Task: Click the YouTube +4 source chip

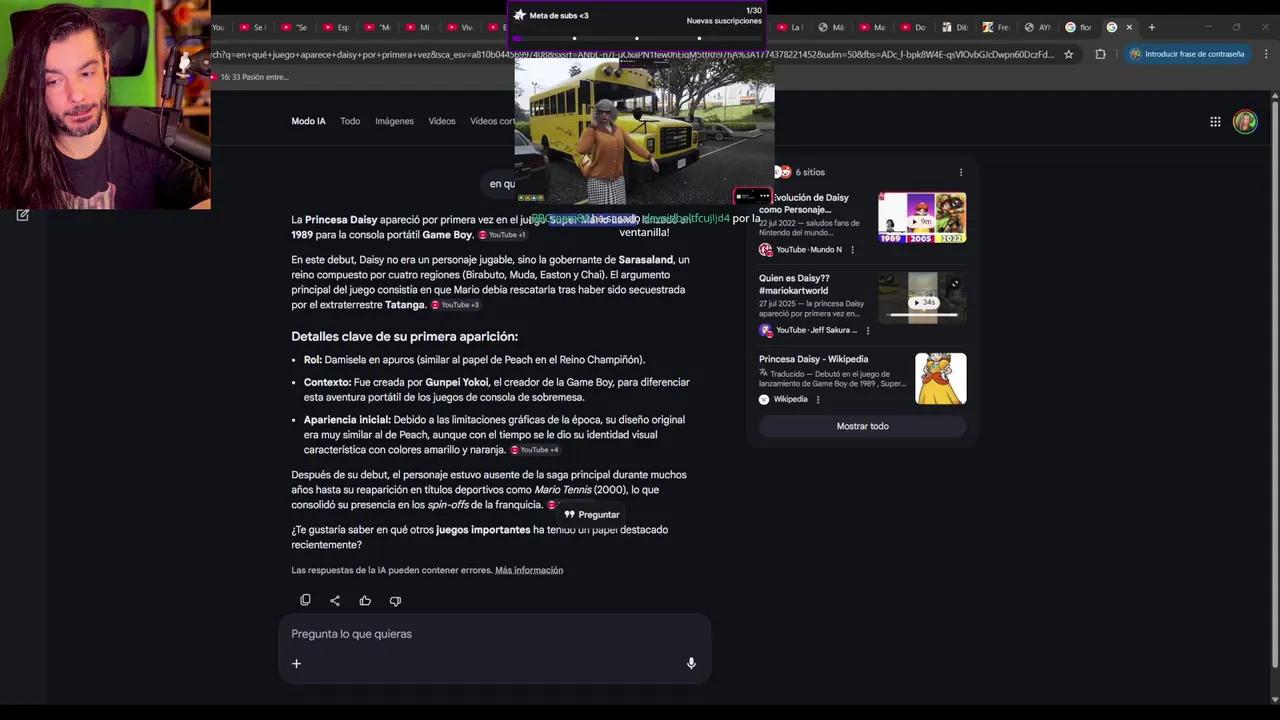Action: click(x=535, y=450)
